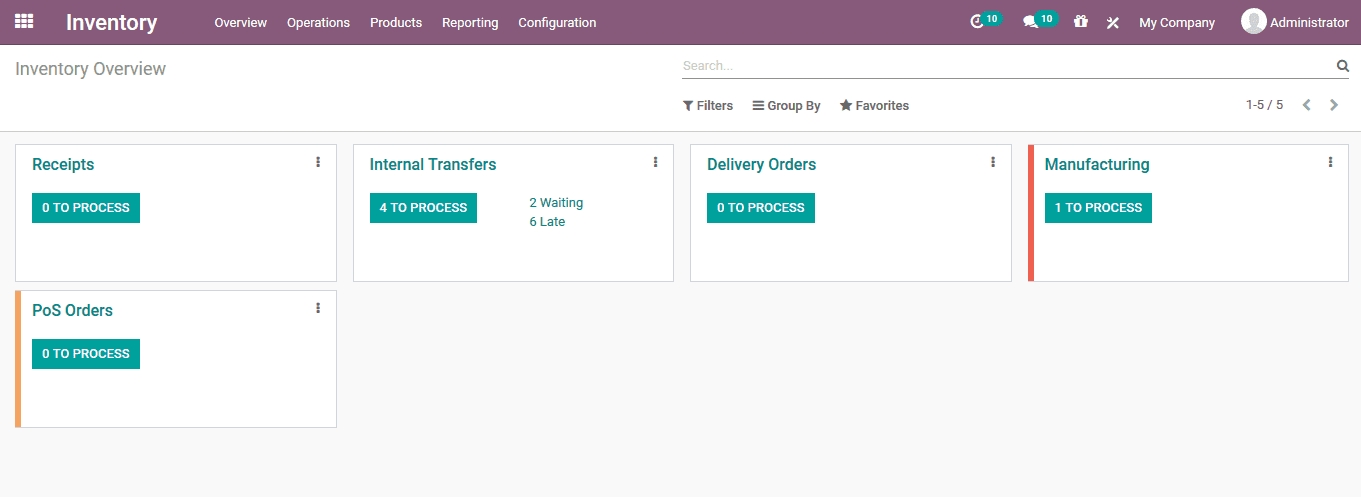Open Manufacturing card three-dot menu

point(1330,162)
